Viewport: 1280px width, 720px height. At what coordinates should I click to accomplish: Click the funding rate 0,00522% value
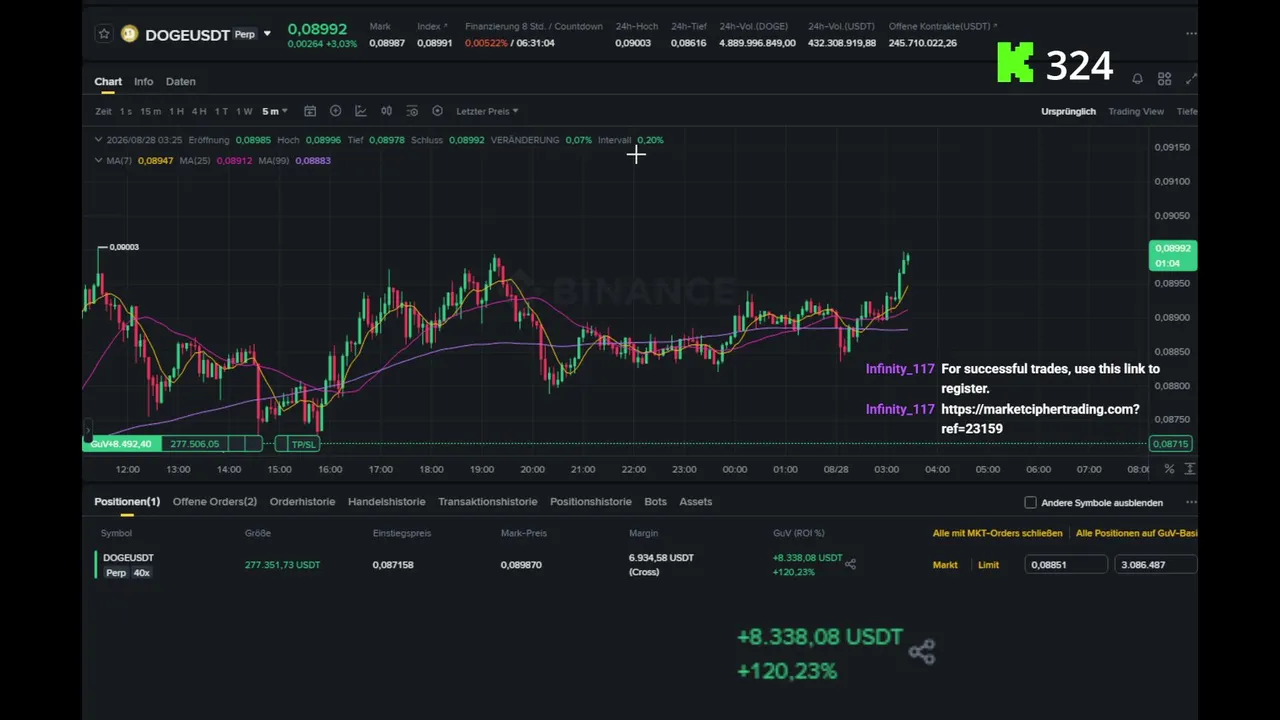486,43
